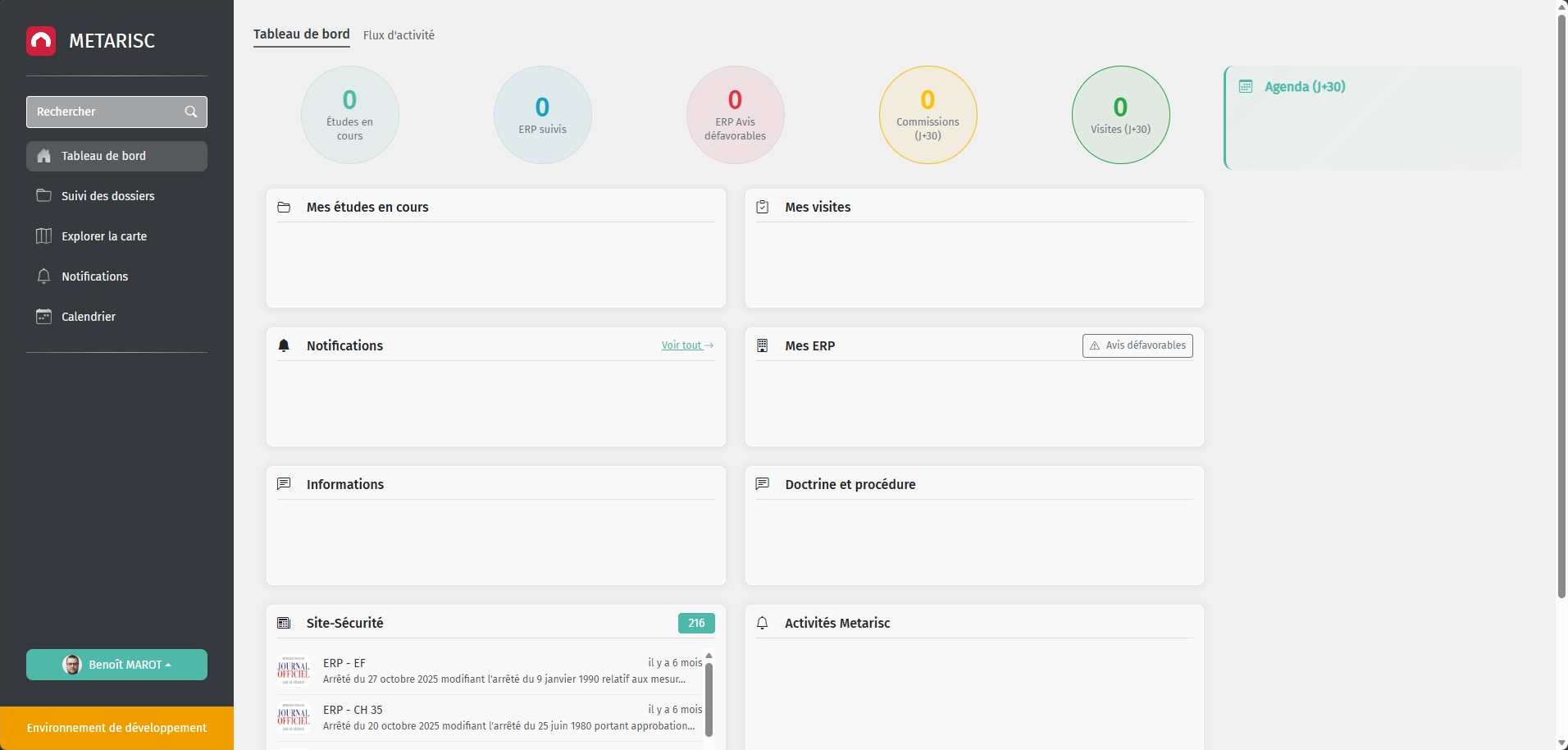Click message icon in Doctrine et procédure card
Screen dimensions: 1568x750
tap(763, 484)
